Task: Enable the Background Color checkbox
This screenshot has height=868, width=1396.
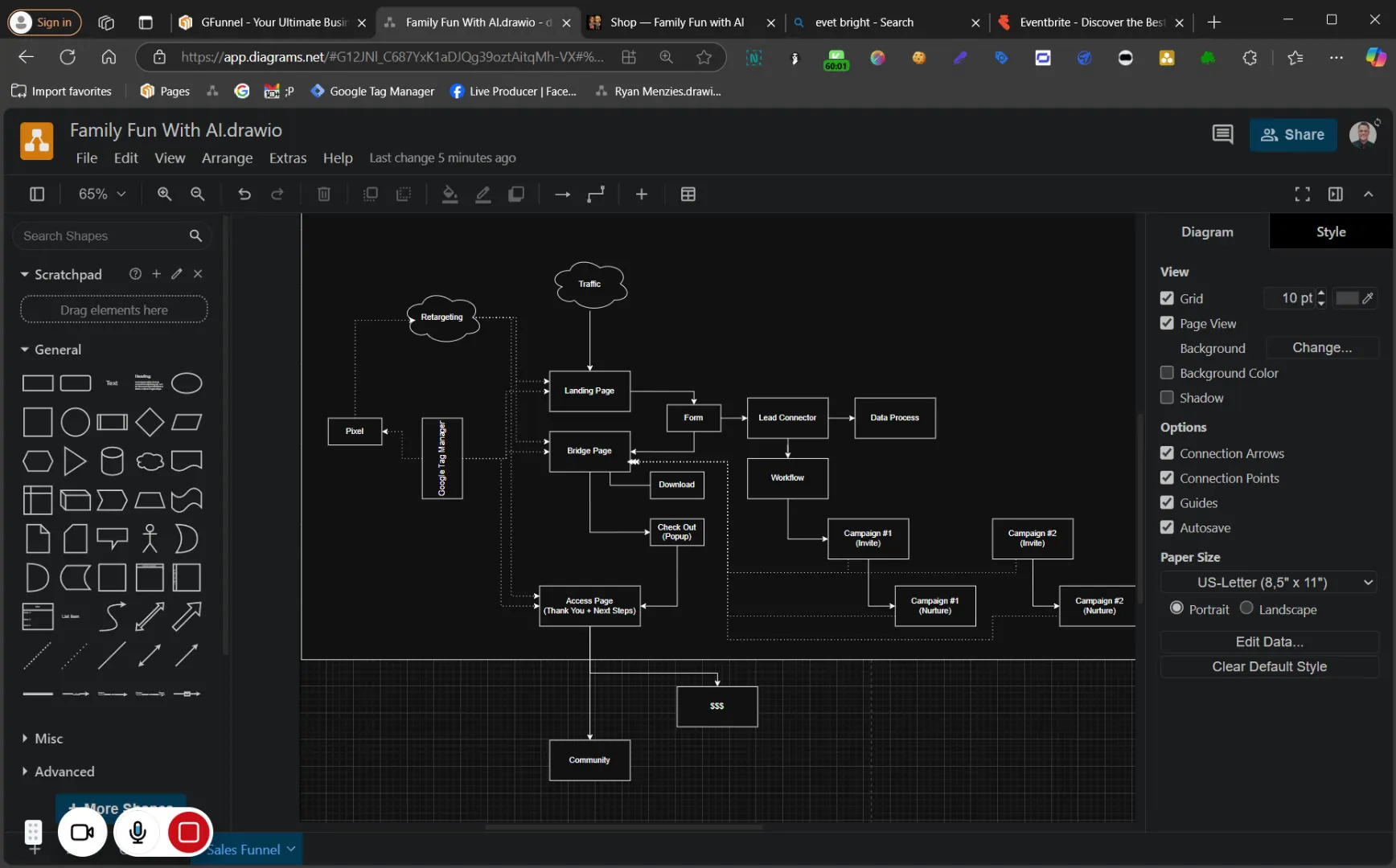Action: 1167,373
